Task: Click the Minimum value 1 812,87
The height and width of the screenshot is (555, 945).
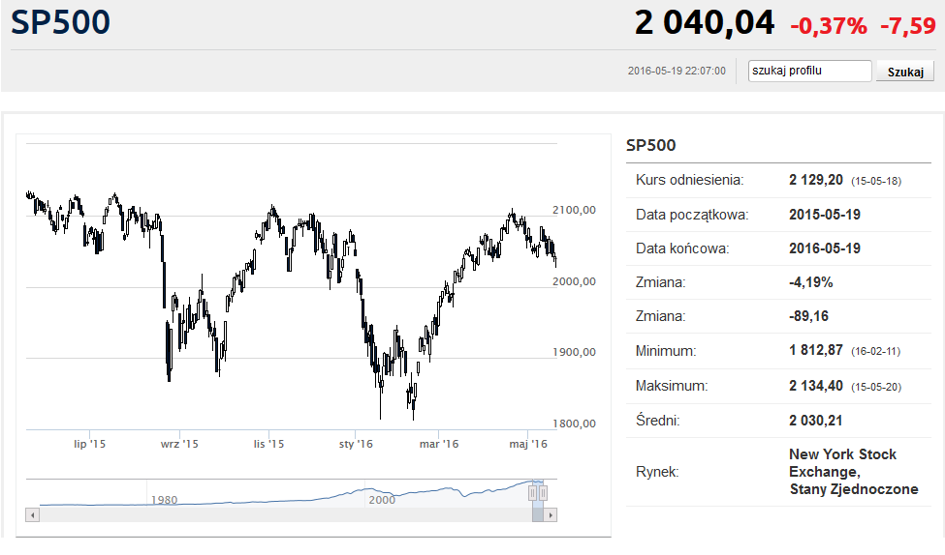Action: pos(816,351)
